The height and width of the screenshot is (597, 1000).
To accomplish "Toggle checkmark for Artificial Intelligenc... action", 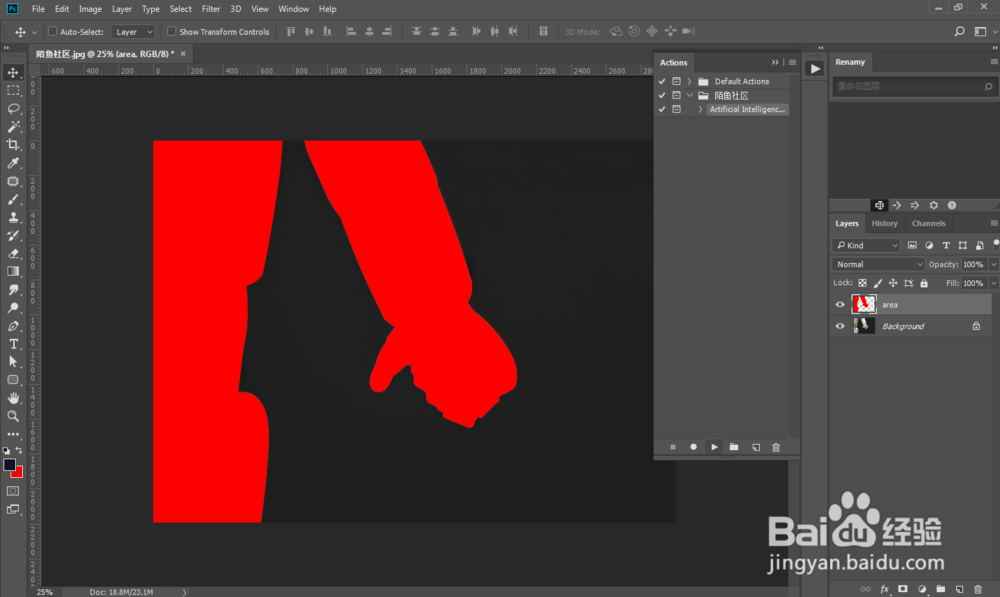I will [662, 110].
